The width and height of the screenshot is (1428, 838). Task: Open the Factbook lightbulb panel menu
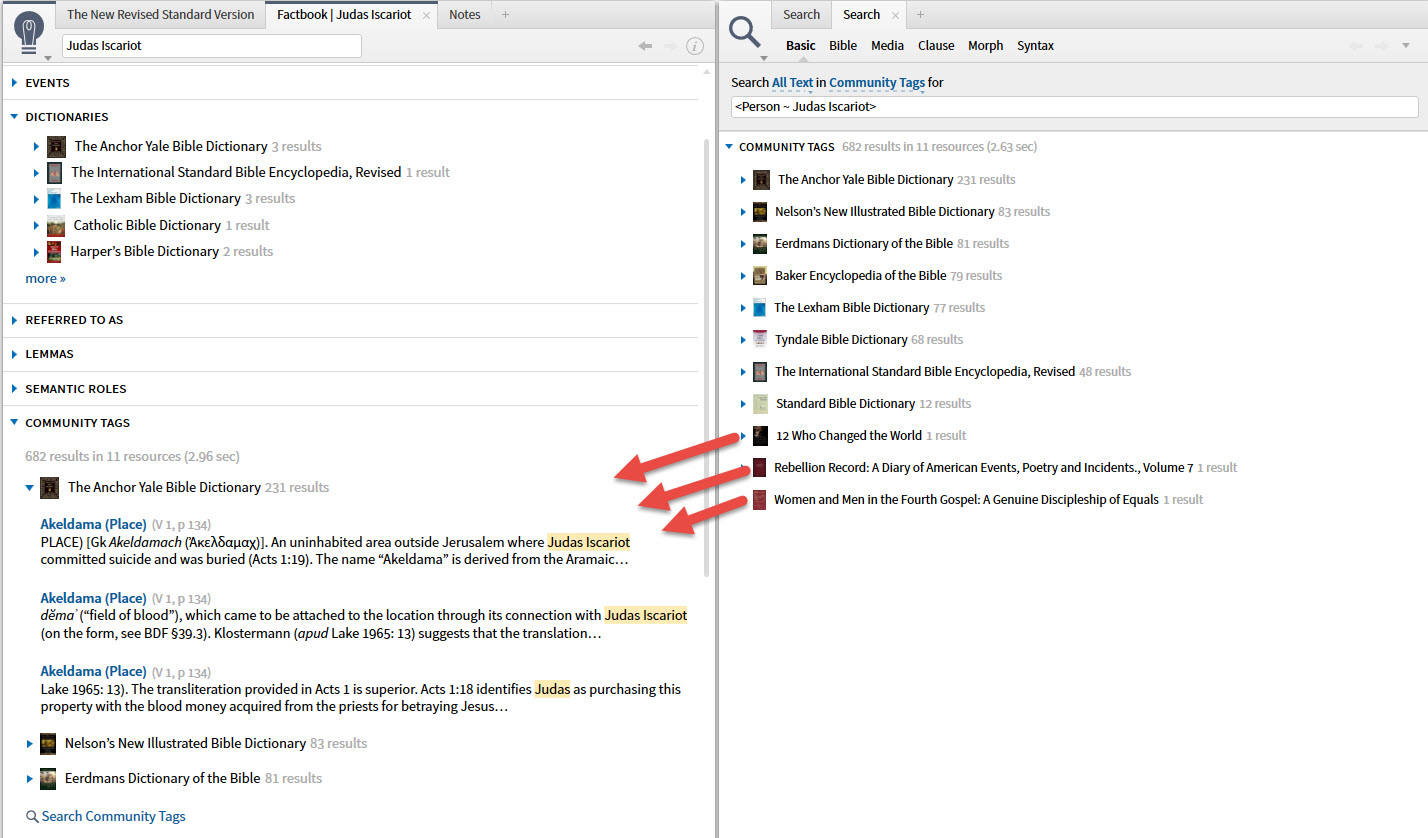31,35
